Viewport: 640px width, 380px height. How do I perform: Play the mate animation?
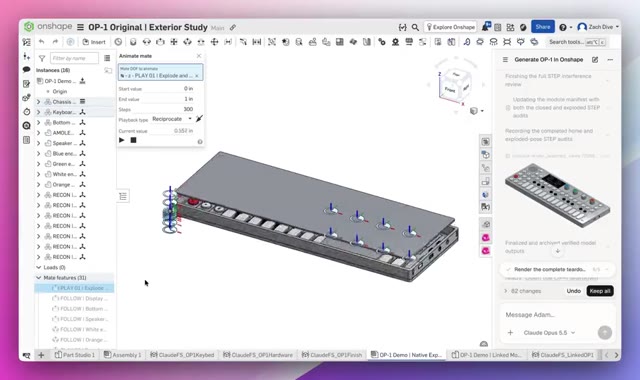point(122,140)
